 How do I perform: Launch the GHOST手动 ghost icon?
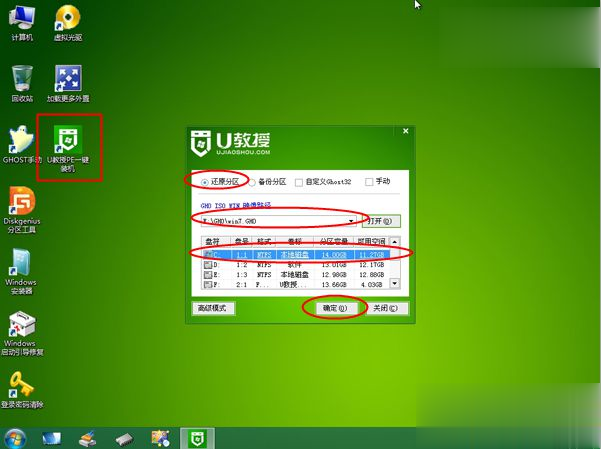[22, 145]
